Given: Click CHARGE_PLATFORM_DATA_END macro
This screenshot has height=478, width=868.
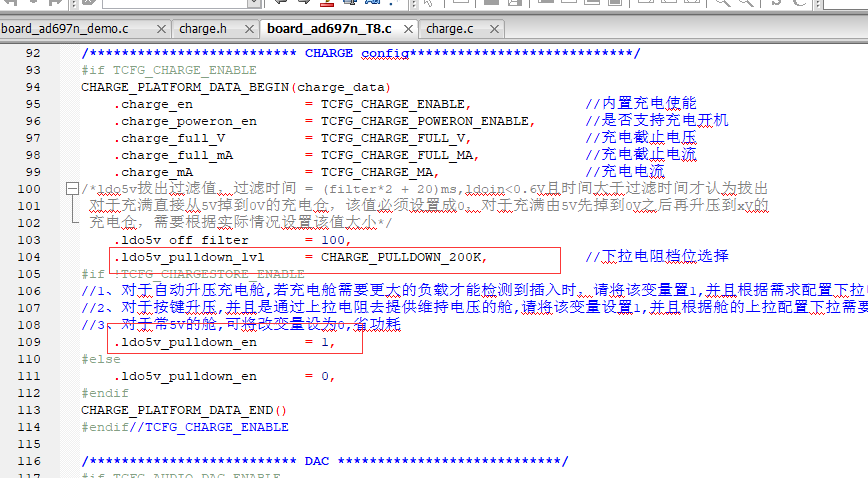Looking at the screenshot, I should (177, 410).
